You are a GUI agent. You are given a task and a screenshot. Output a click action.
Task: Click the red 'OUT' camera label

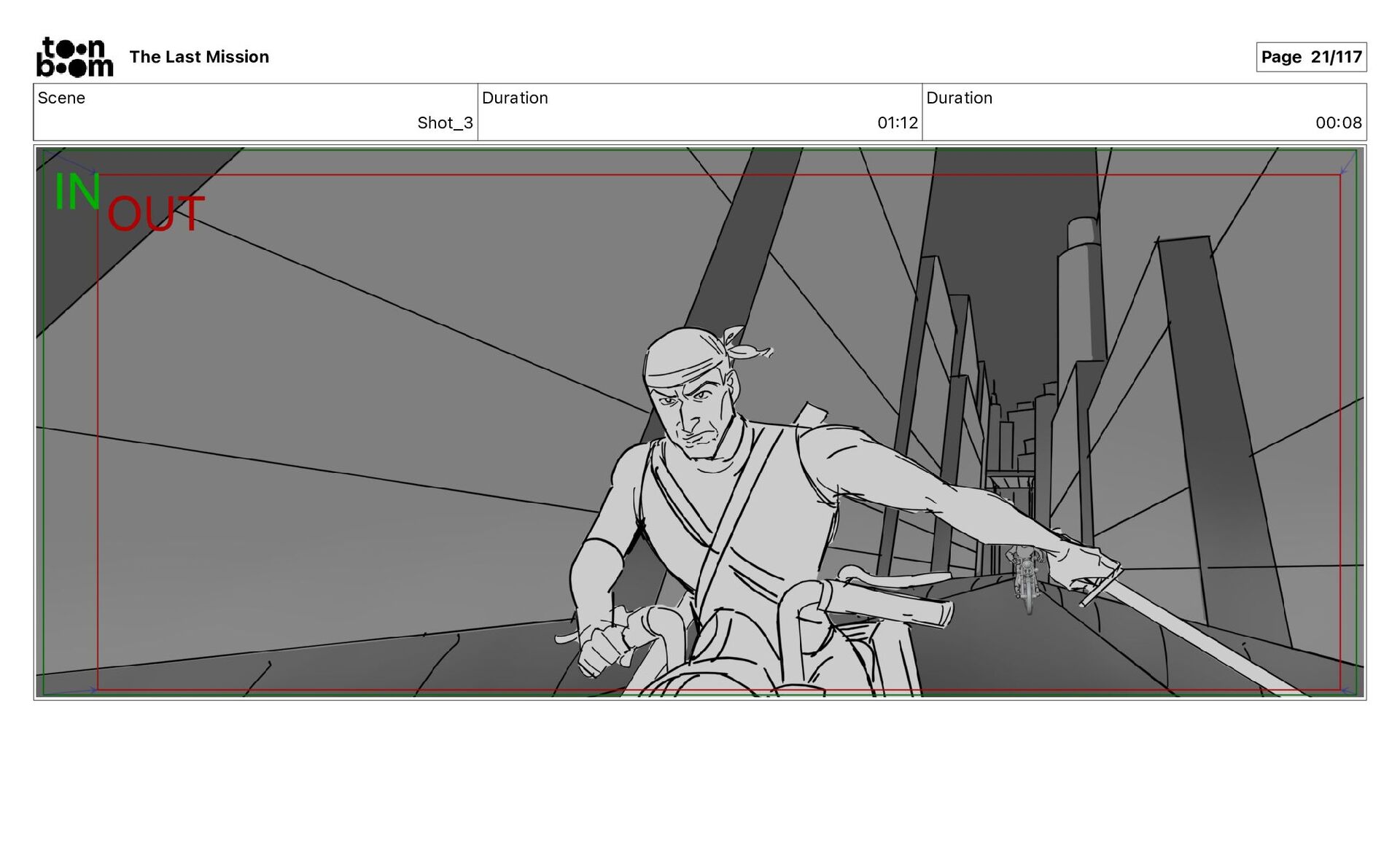tap(155, 214)
